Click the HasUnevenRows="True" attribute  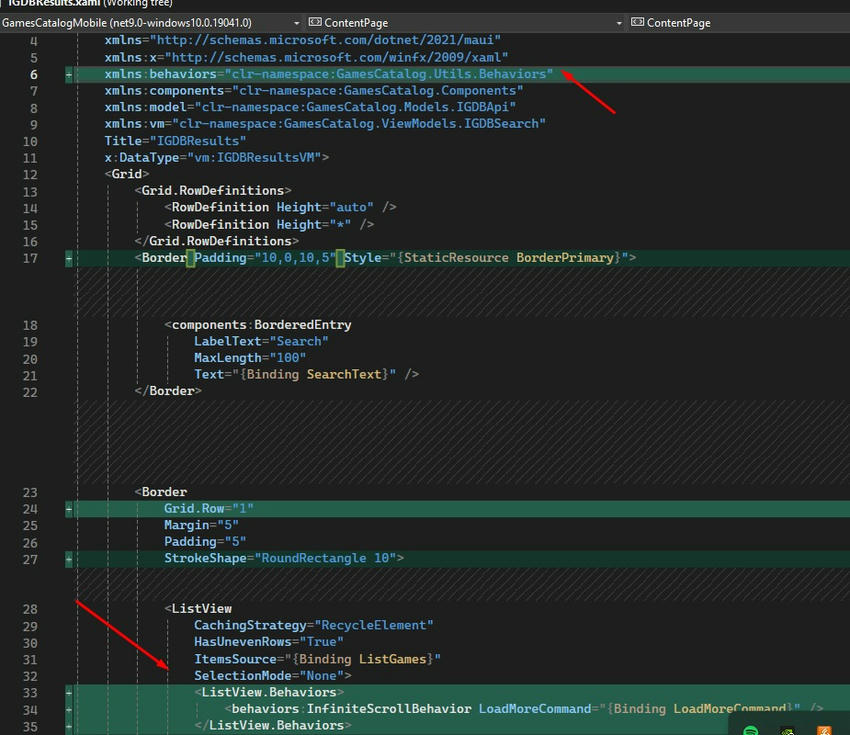[269, 642]
